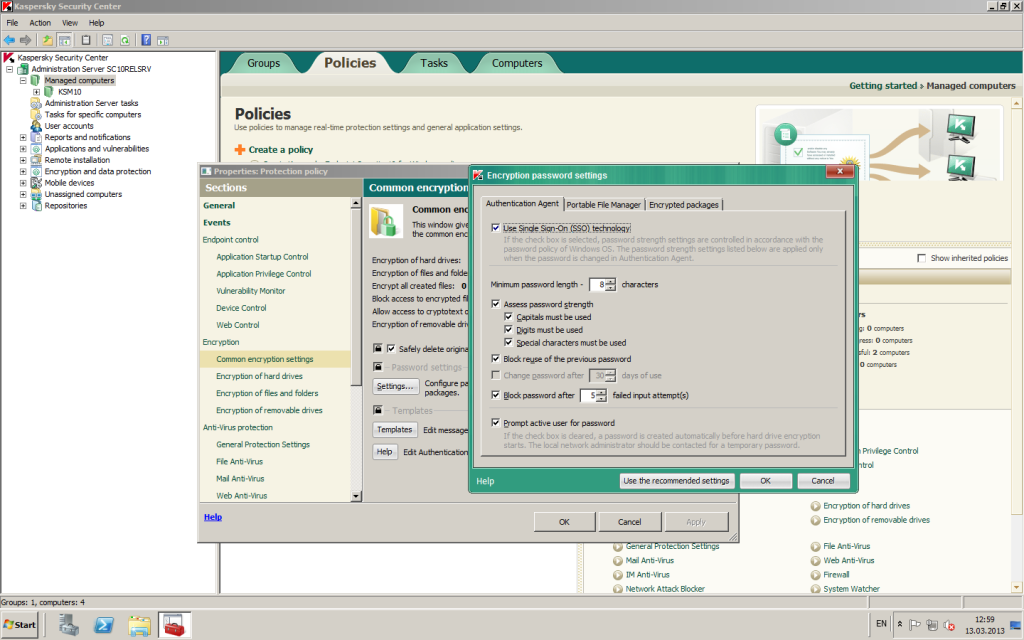This screenshot has height=640, width=1024.
Task: Click the muted volume tray icon
Action: click(x=949, y=624)
